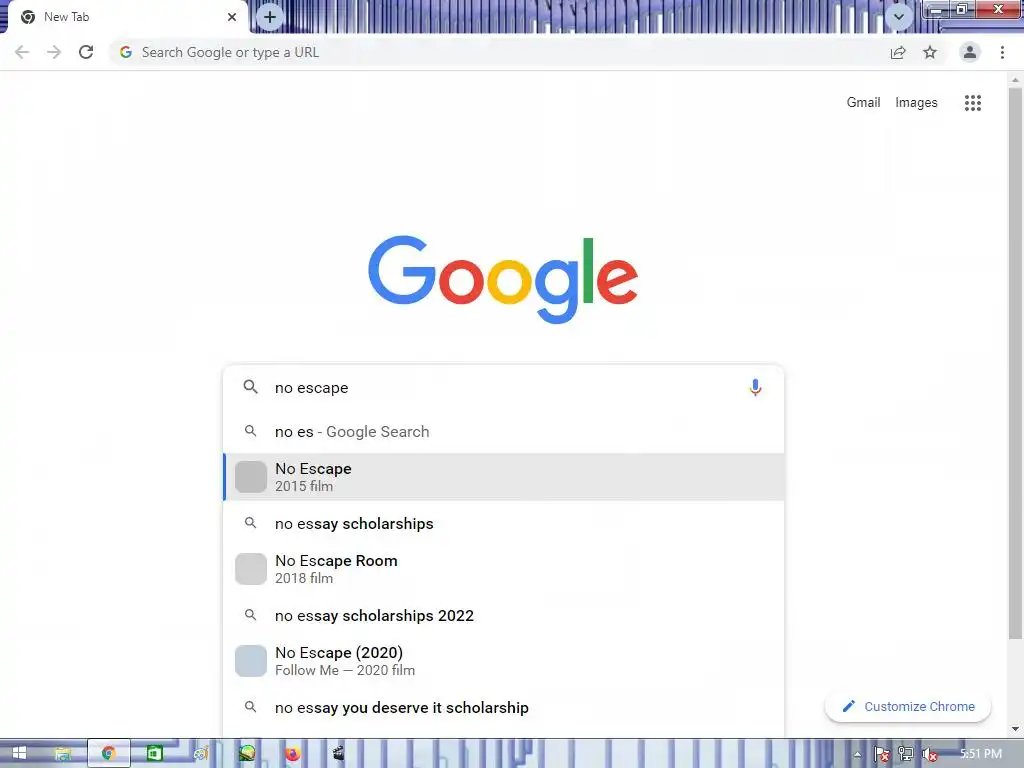Open the Google apps grid
Viewport: 1024px width, 768px height.
(972, 103)
